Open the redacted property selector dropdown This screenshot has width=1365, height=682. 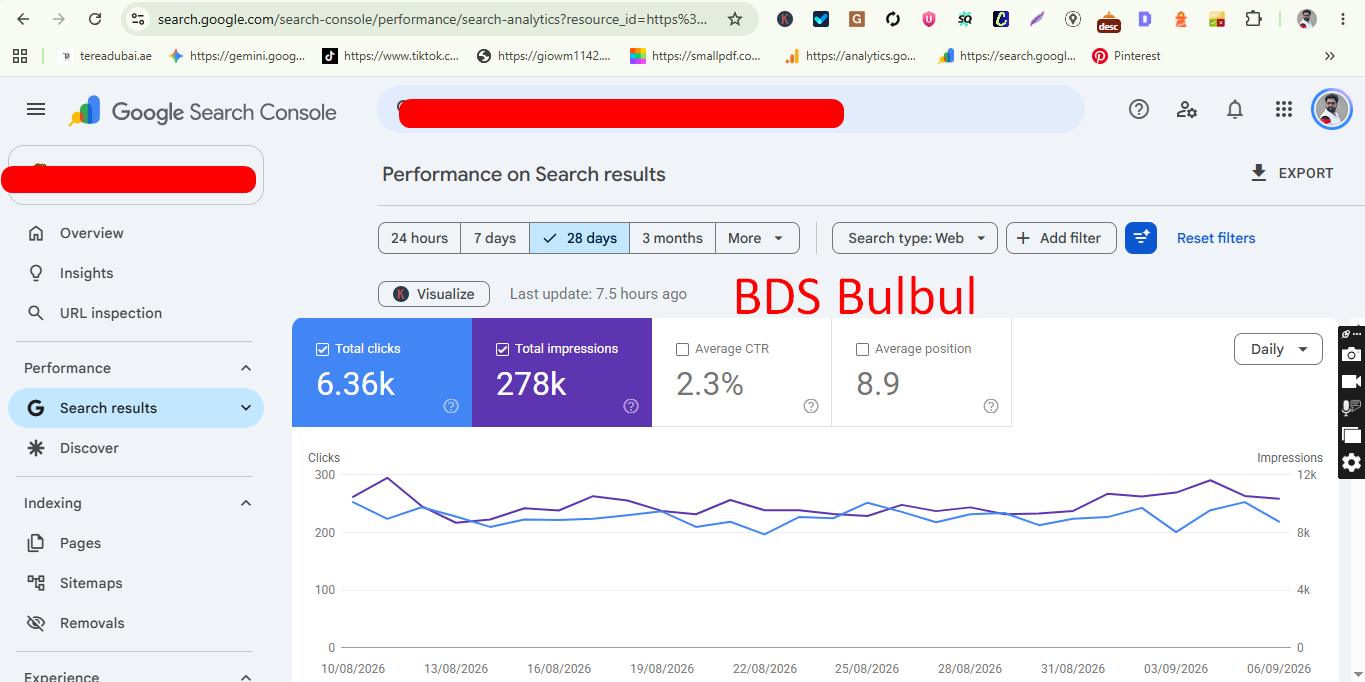136,175
